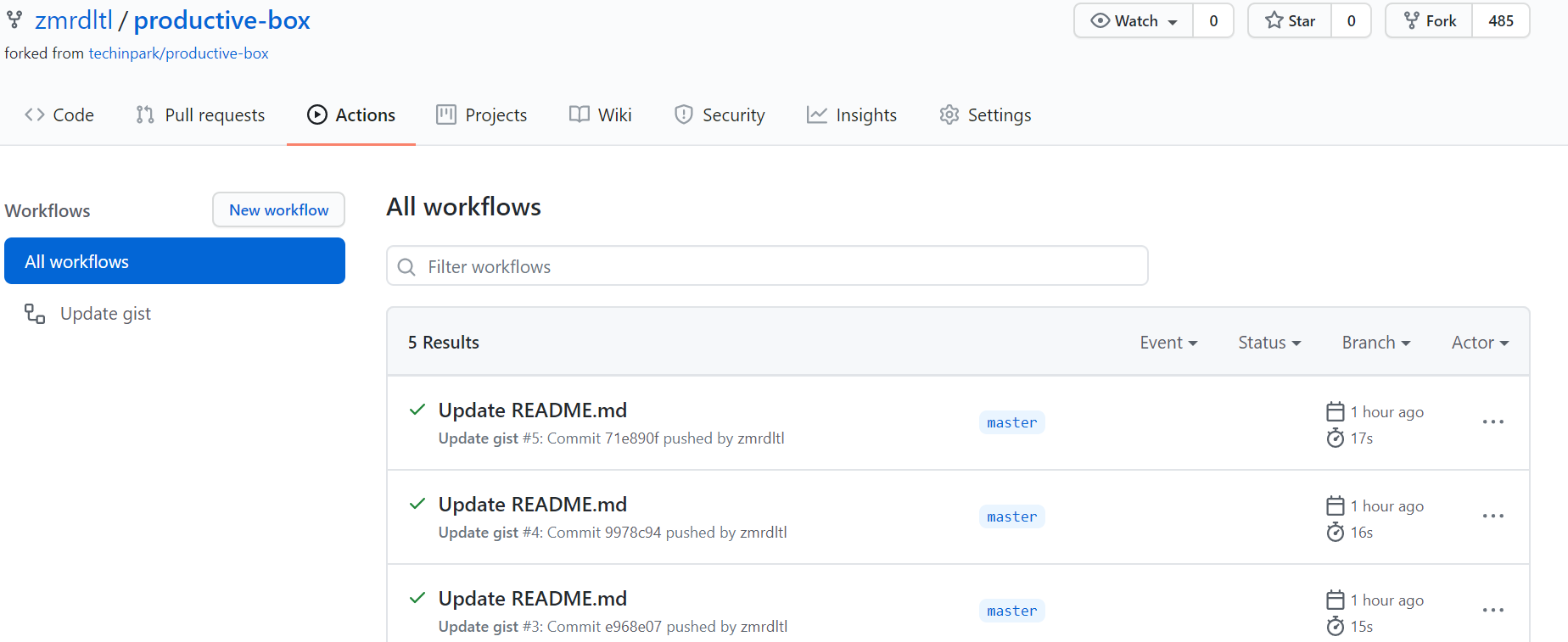Click the search magnifier in Filter workflows

click(407, 267)
